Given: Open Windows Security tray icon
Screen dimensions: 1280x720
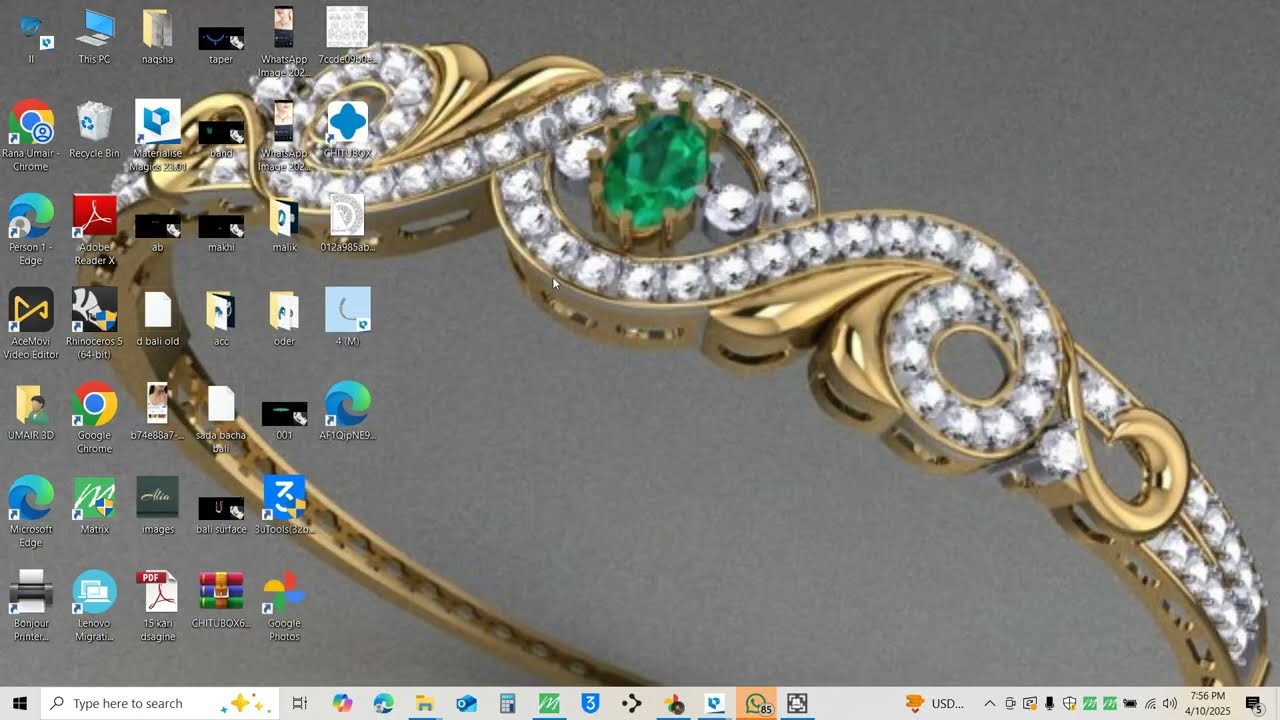Looking at the screenshot, I should click(1069, 703).
